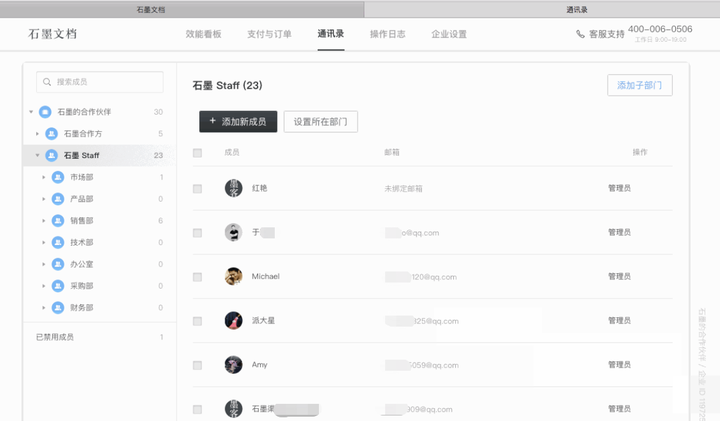The image size is (720, 421).
Task: Click 红艳's avatar
Action: pyautogui.click(x=233, y=188)
